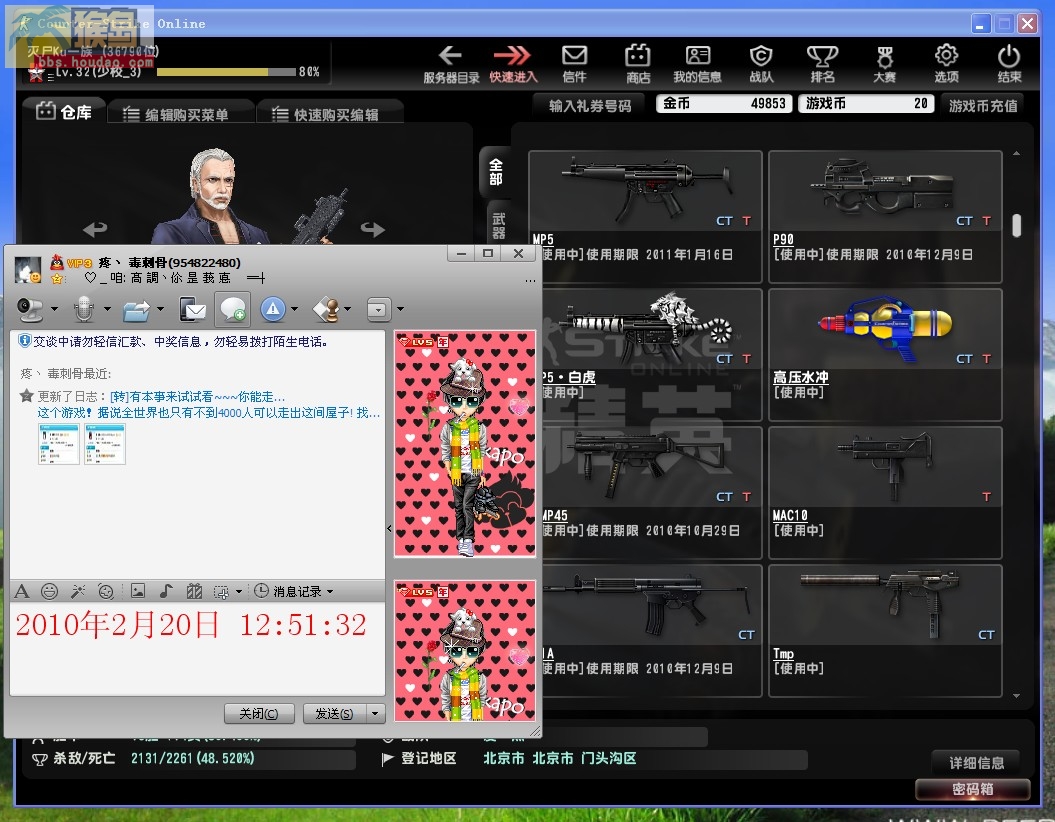The width and height of the screenshot is (1055, 822).
Task: Rotate character preview with the right arrow
Action: tap(372, 229)
